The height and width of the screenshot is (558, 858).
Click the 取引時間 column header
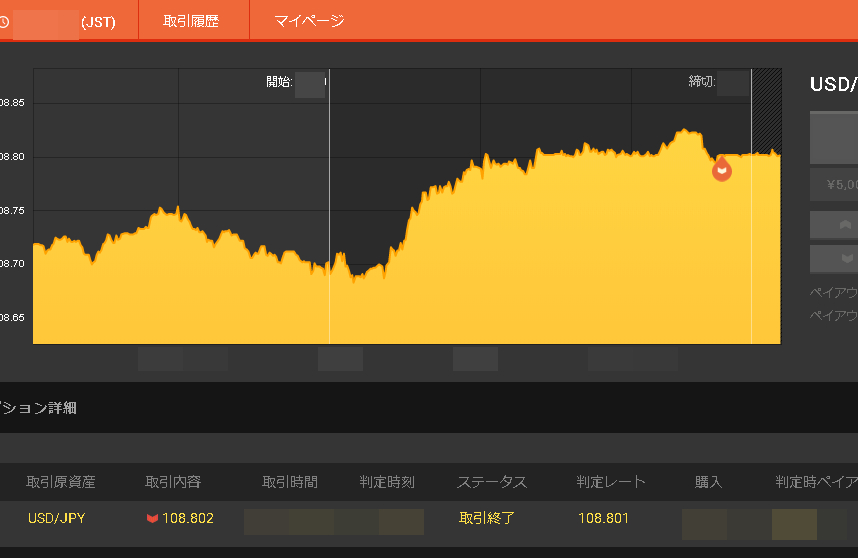pos(290,482)
